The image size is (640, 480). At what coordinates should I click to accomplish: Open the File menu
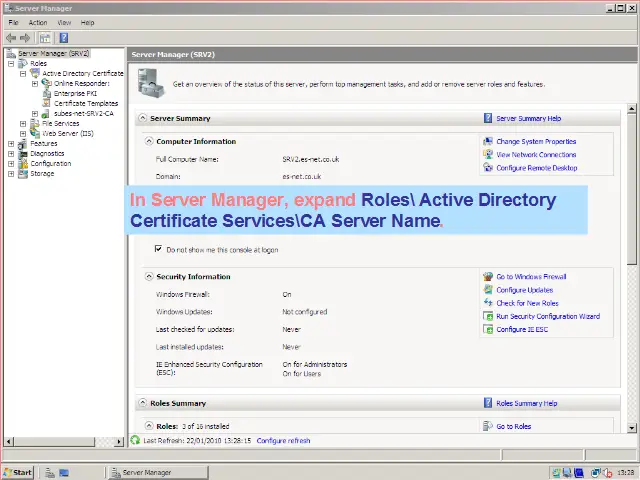(x=13, y=22)
